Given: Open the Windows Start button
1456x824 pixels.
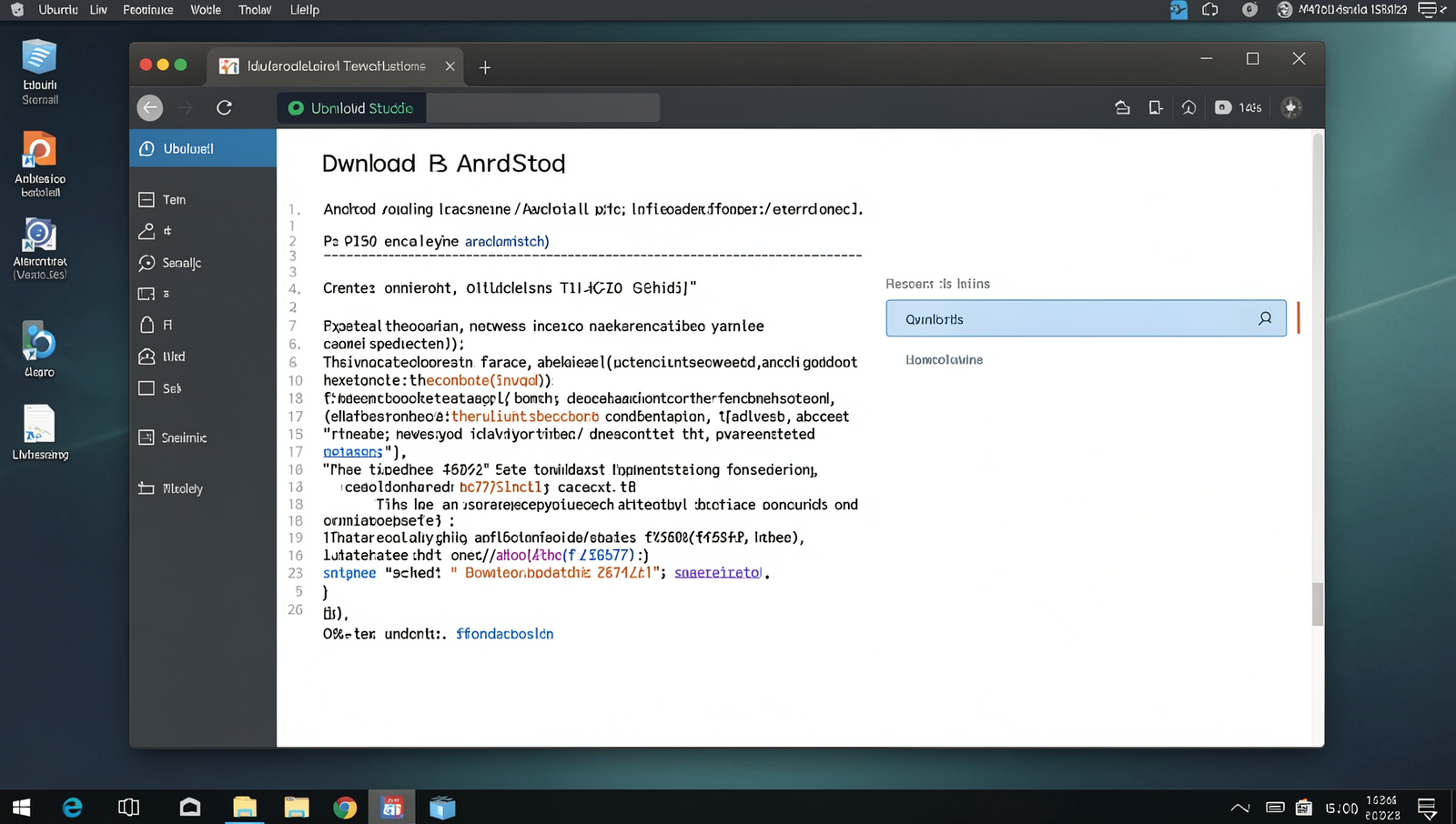Looking at the screenshot, I should (x=21, y=807).
